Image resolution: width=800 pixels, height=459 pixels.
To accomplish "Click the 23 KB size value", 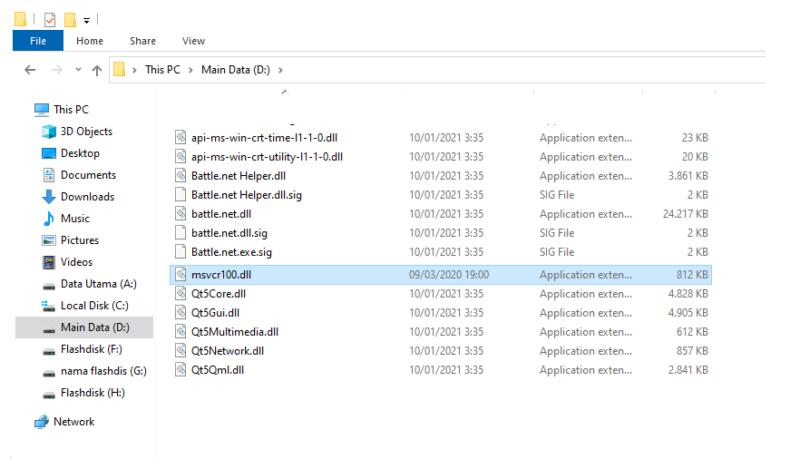I will coord(695,137).
